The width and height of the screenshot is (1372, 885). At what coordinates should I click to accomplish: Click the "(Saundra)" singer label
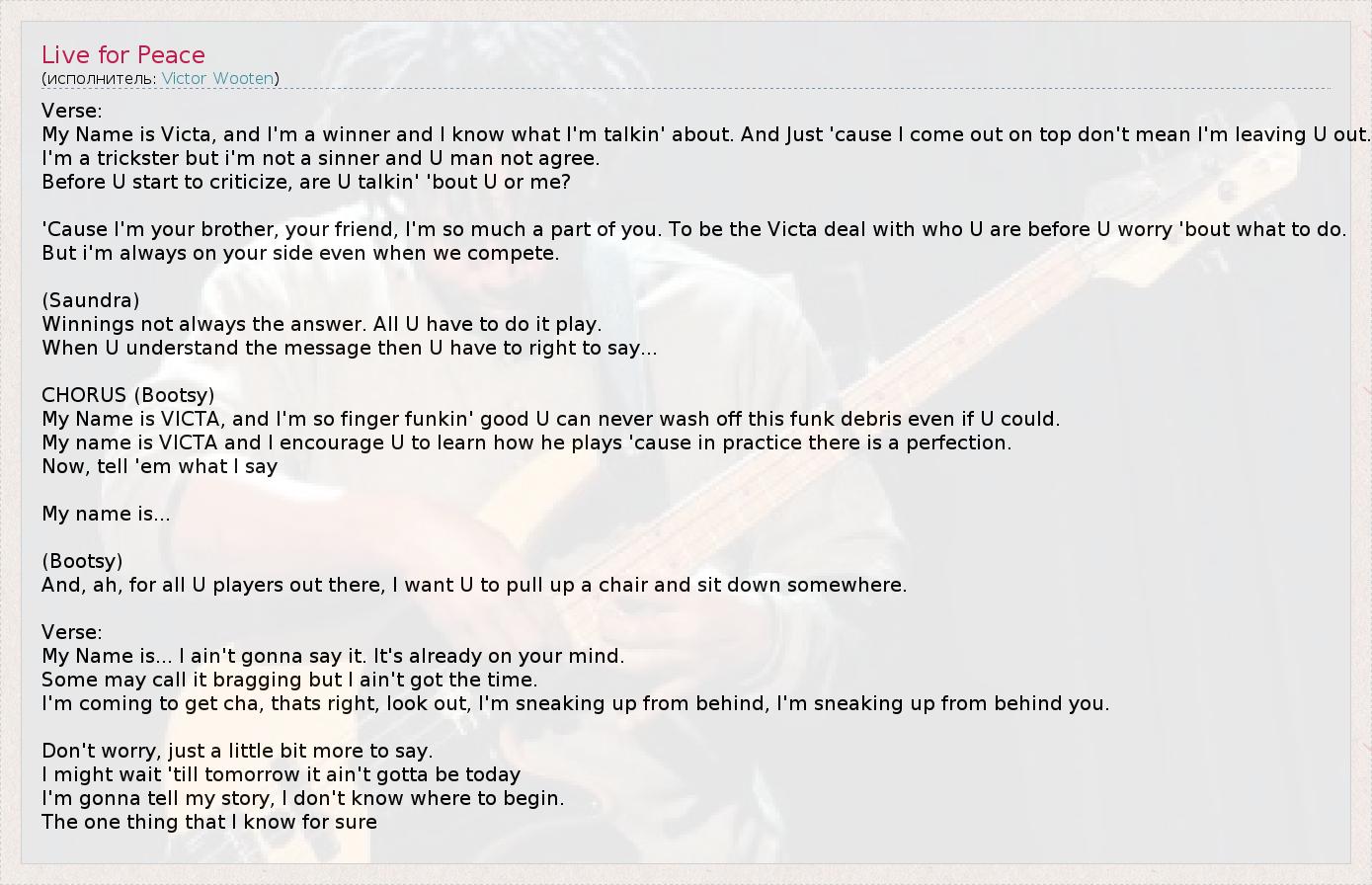coord(91,300)
